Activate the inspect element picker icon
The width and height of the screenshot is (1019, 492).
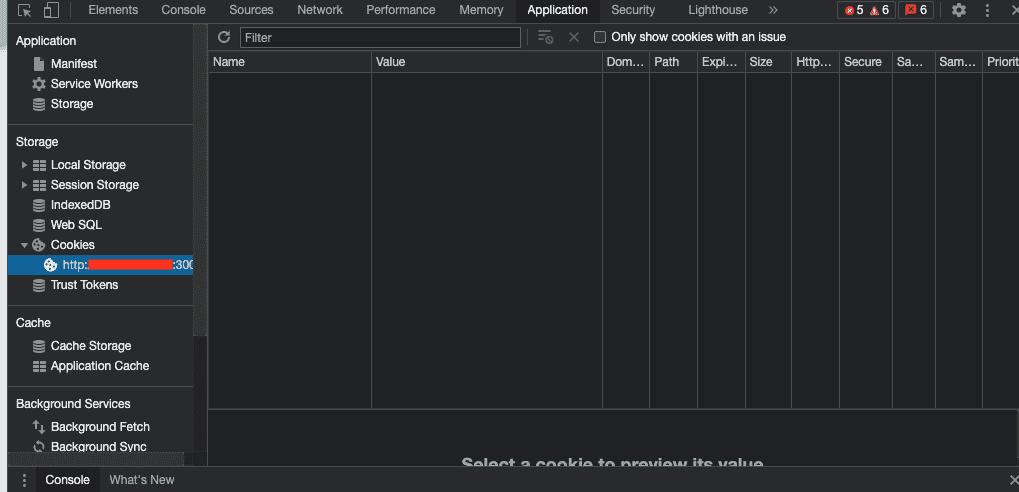point(24,10)
